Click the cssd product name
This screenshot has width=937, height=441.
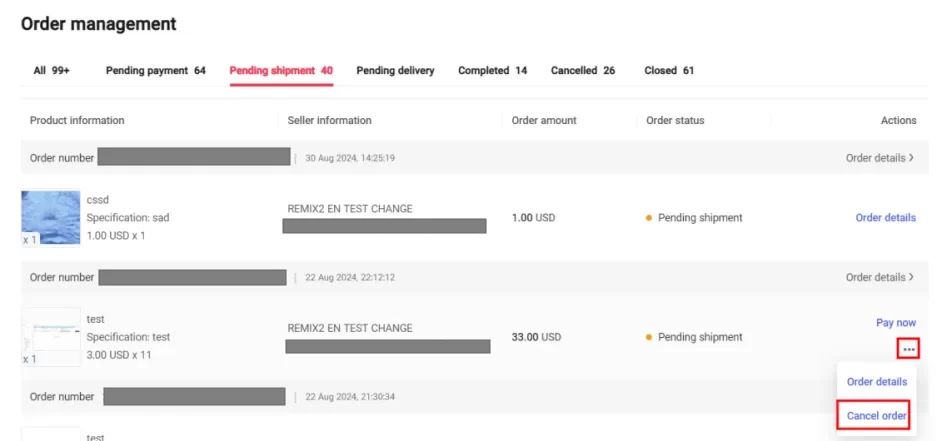click(98, 200)
